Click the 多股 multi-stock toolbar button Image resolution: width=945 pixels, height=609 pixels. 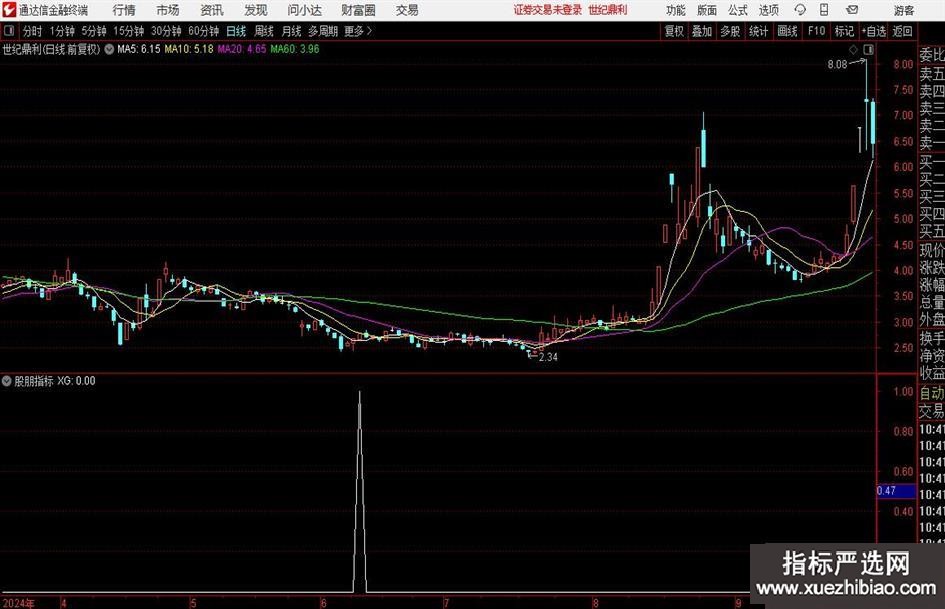point(730,31)
